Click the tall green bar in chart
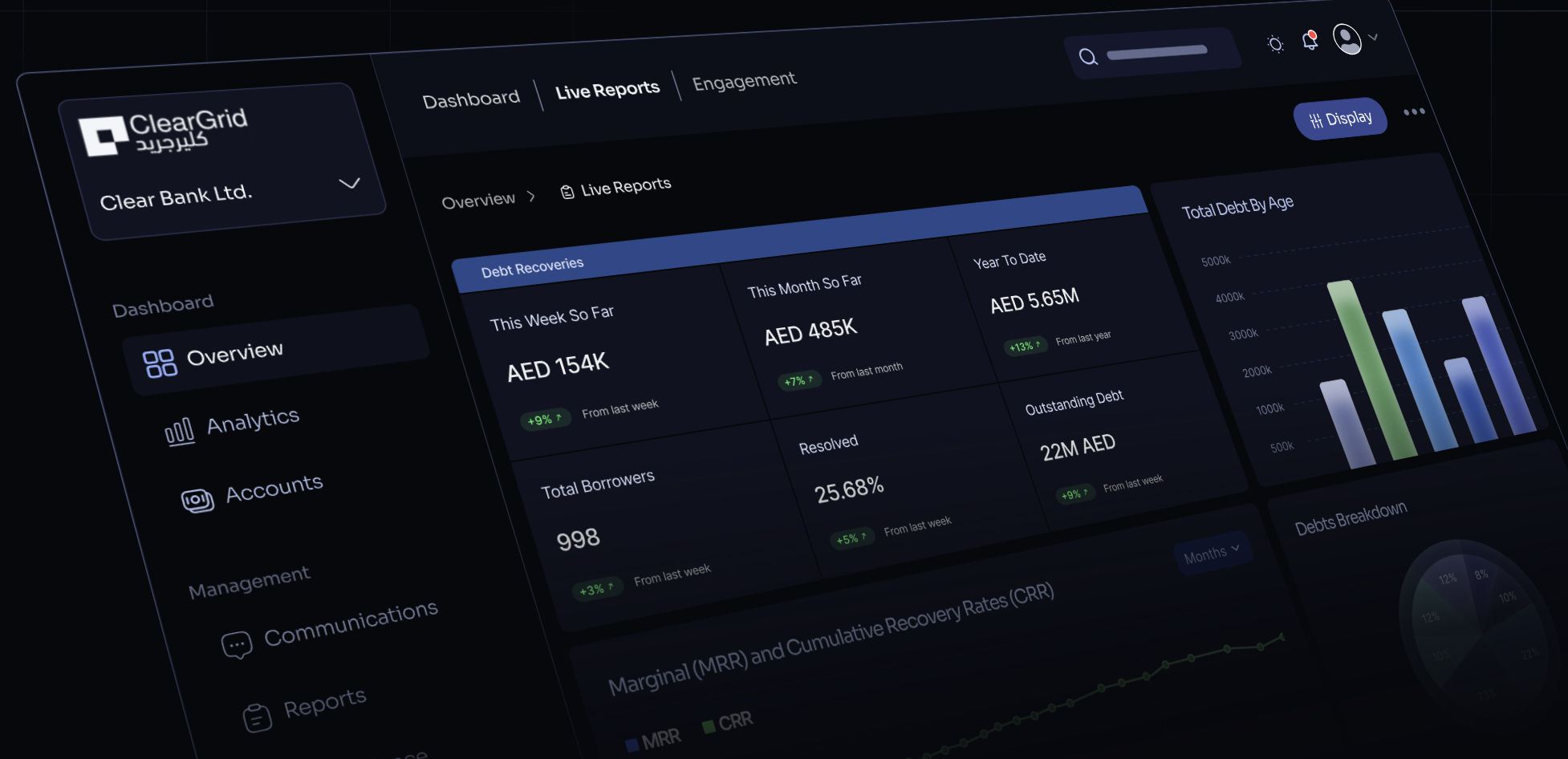The image size is (1568, 759). point(1371,369)
